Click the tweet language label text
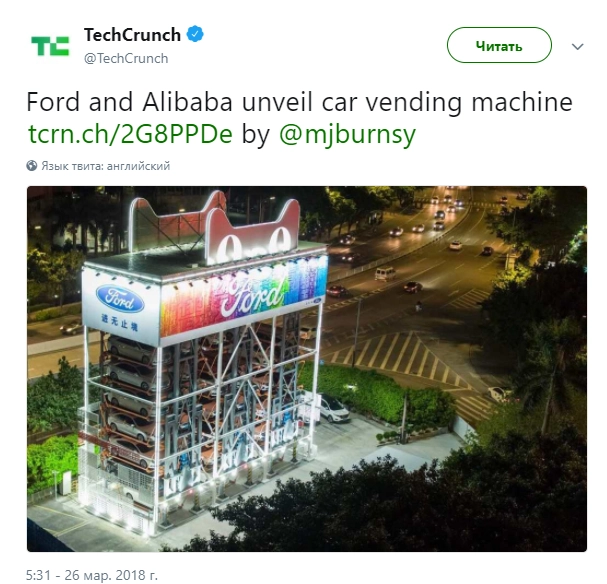Viewport: 607px width, 584px height. click(x=106, y=166)
